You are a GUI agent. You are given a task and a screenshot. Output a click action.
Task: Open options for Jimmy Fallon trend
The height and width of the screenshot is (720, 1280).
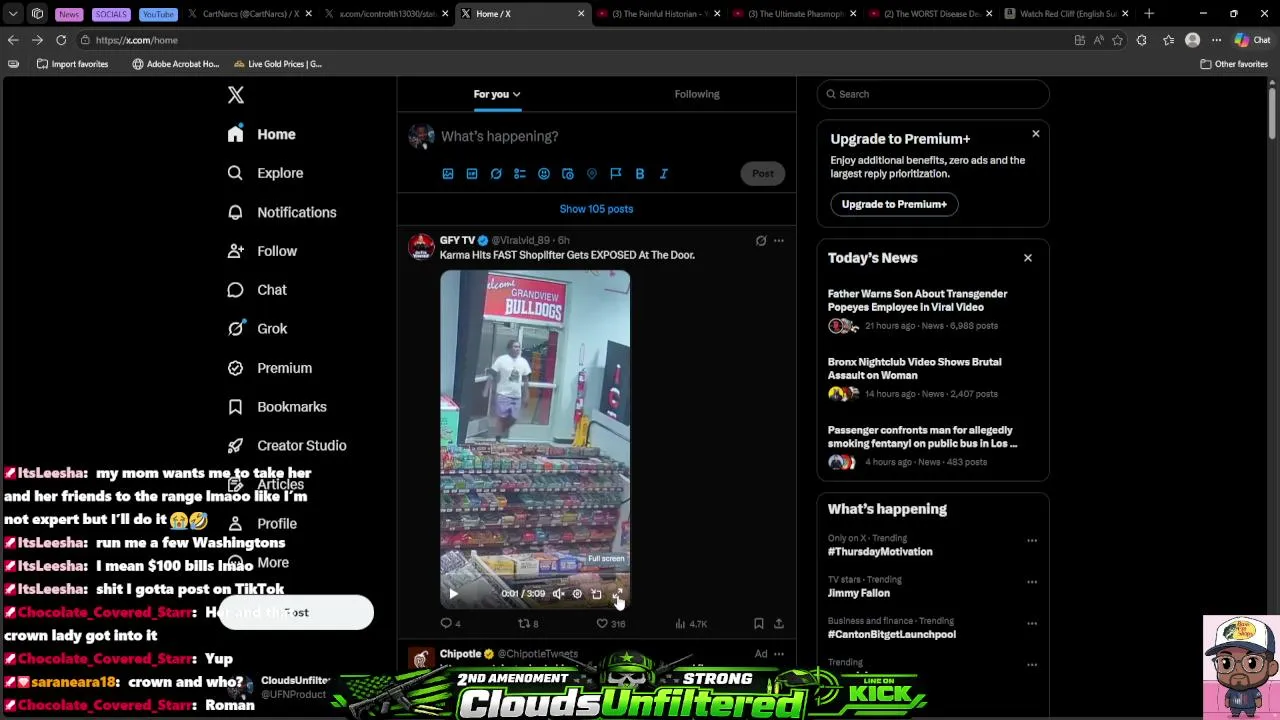tap(1032, 582)
